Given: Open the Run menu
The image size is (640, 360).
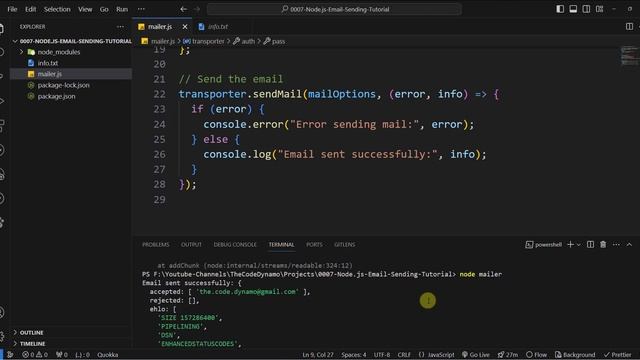Looking at the screenshot, I should (x=122, y=9).
